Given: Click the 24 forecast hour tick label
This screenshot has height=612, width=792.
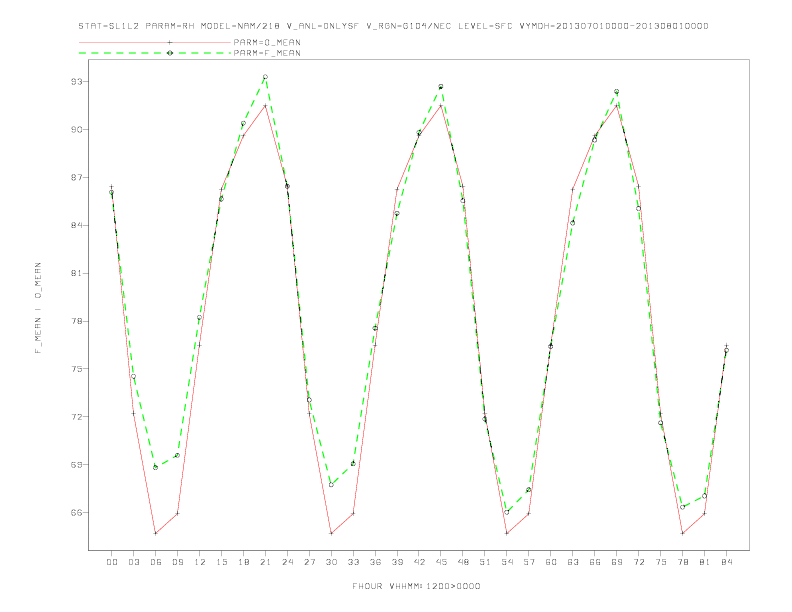Looking at the screenshot, I should (287, 562).
